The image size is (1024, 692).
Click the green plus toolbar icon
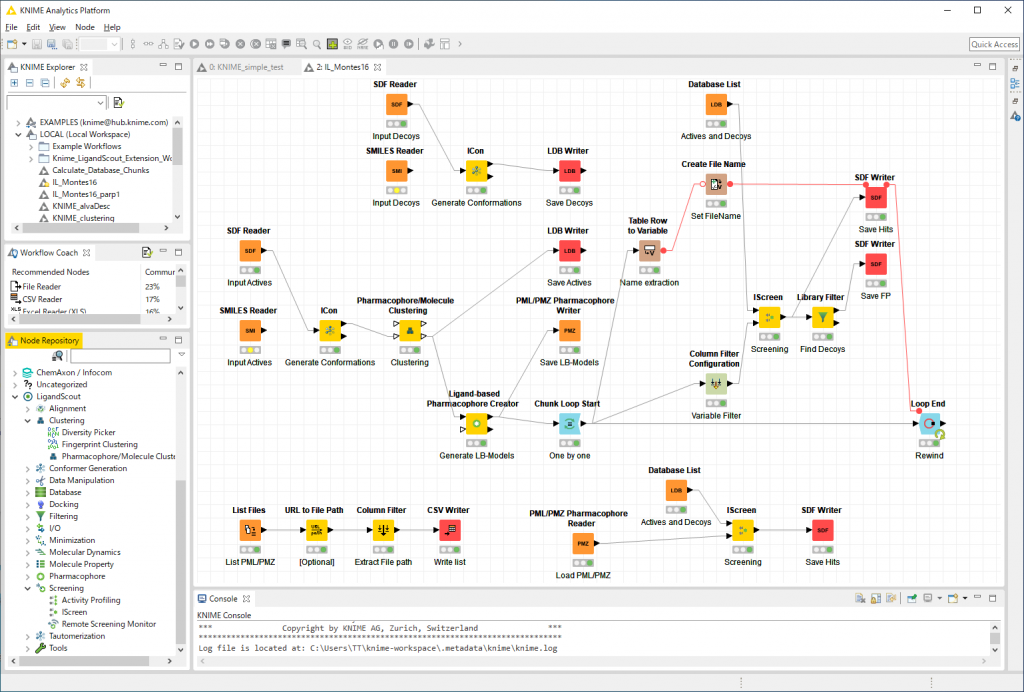[x=332, y=44]
